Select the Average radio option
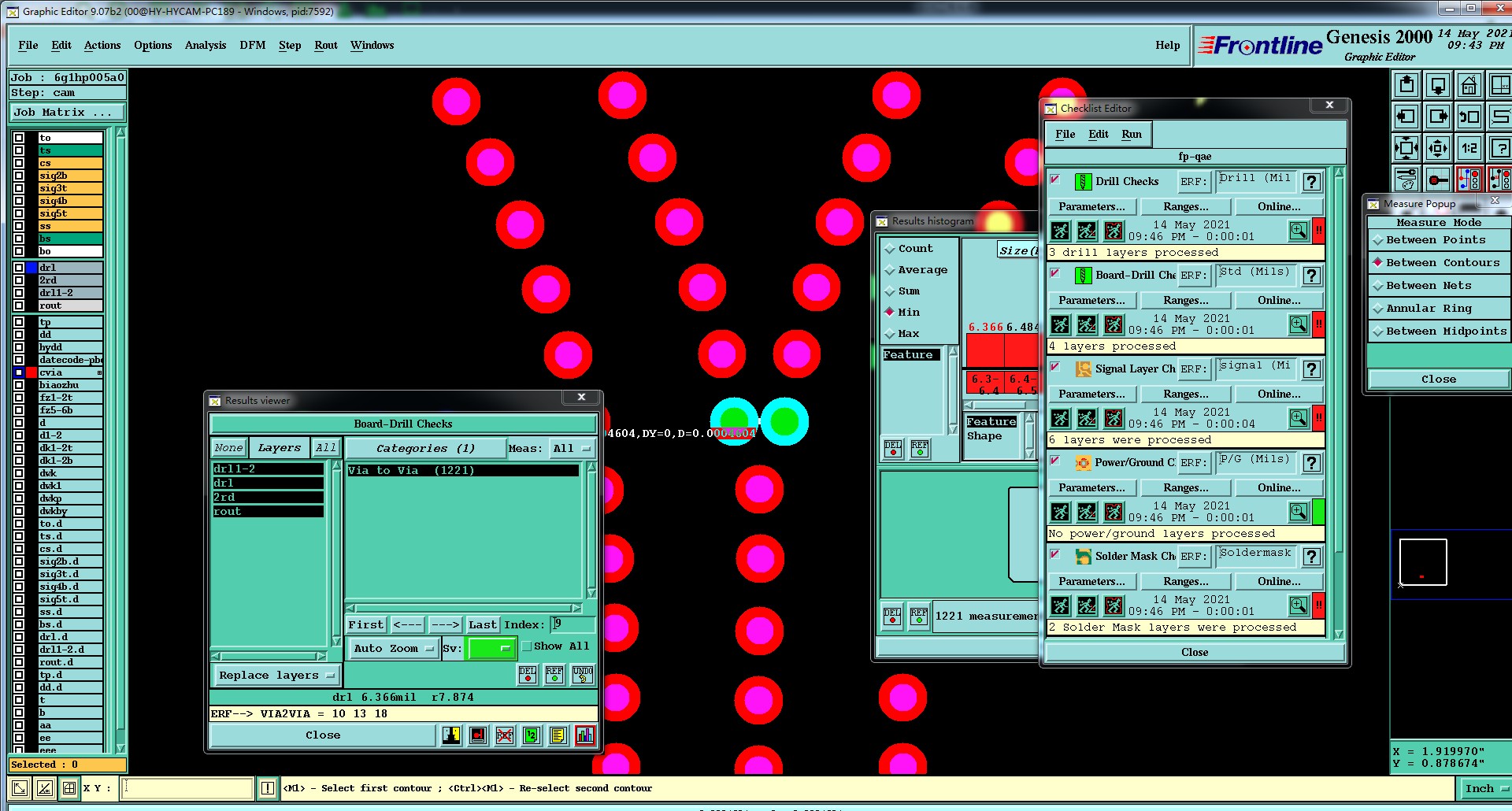 [891, 270]
